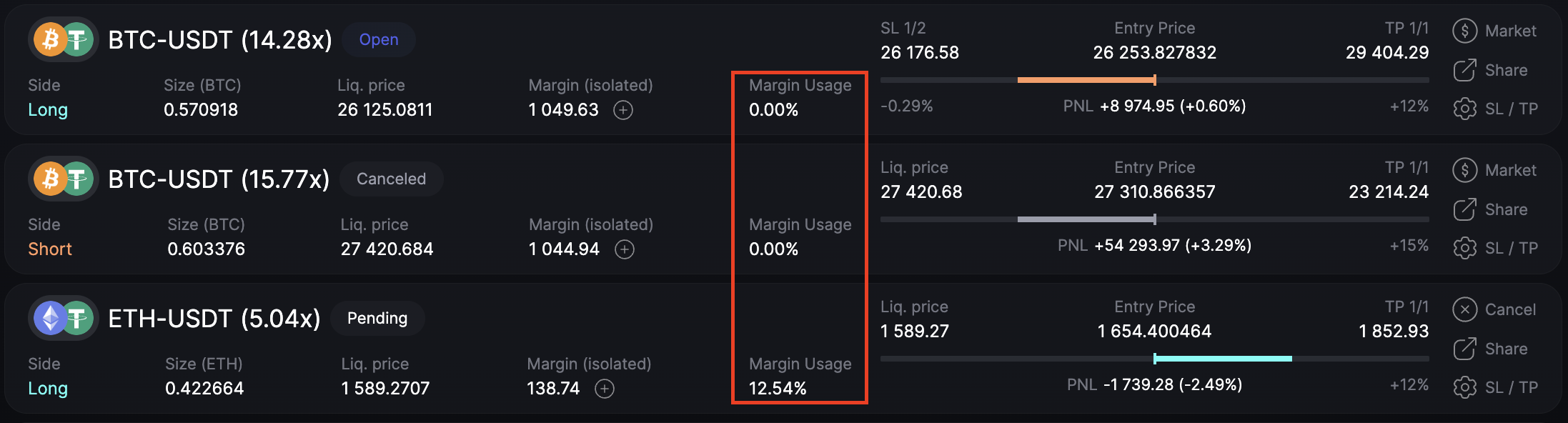Screen dimensions: 1568x423
Task: Open SL / TP settings for the open BTC position
Action: click(x=1496, y=109)
